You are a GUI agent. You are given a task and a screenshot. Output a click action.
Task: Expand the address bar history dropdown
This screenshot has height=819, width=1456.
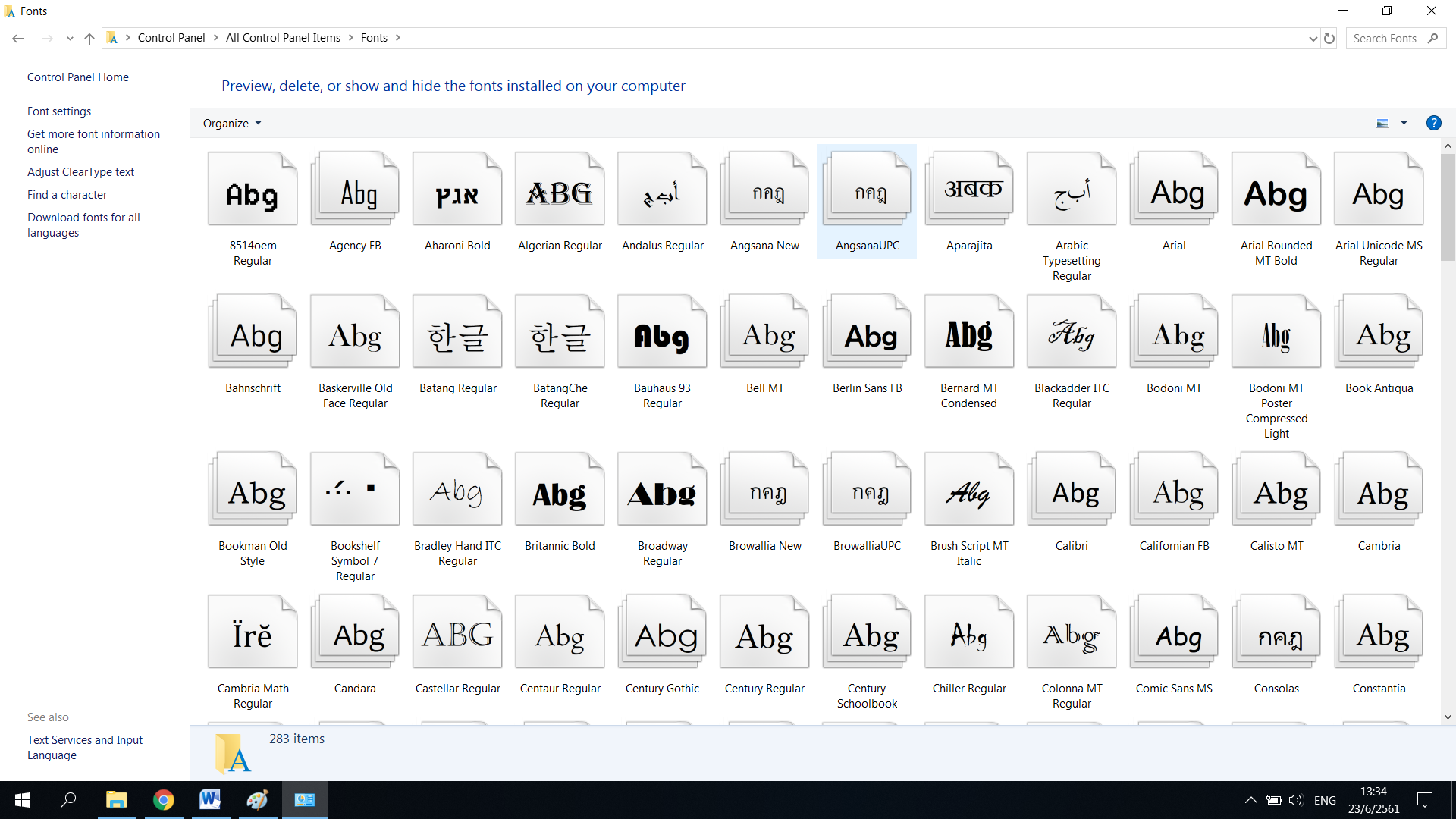coord(1313,38)
